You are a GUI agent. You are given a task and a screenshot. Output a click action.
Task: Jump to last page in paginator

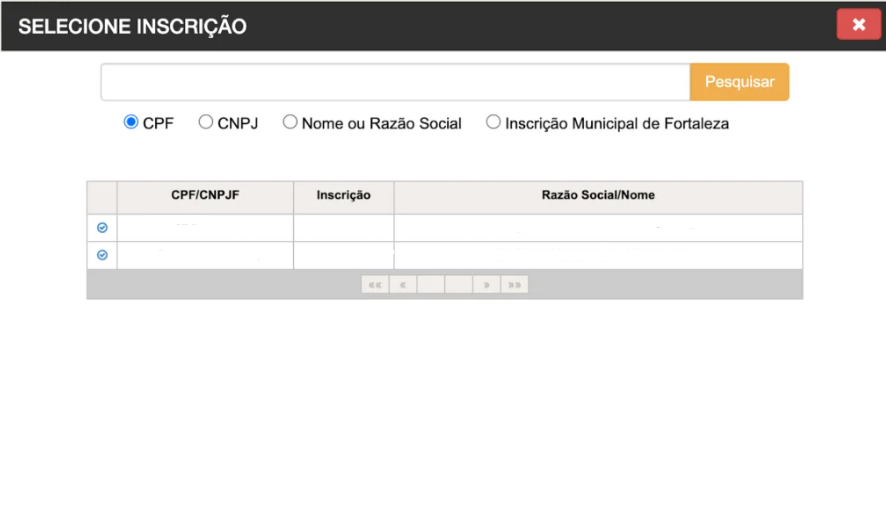pyautogui.click(x=515, y=285)
